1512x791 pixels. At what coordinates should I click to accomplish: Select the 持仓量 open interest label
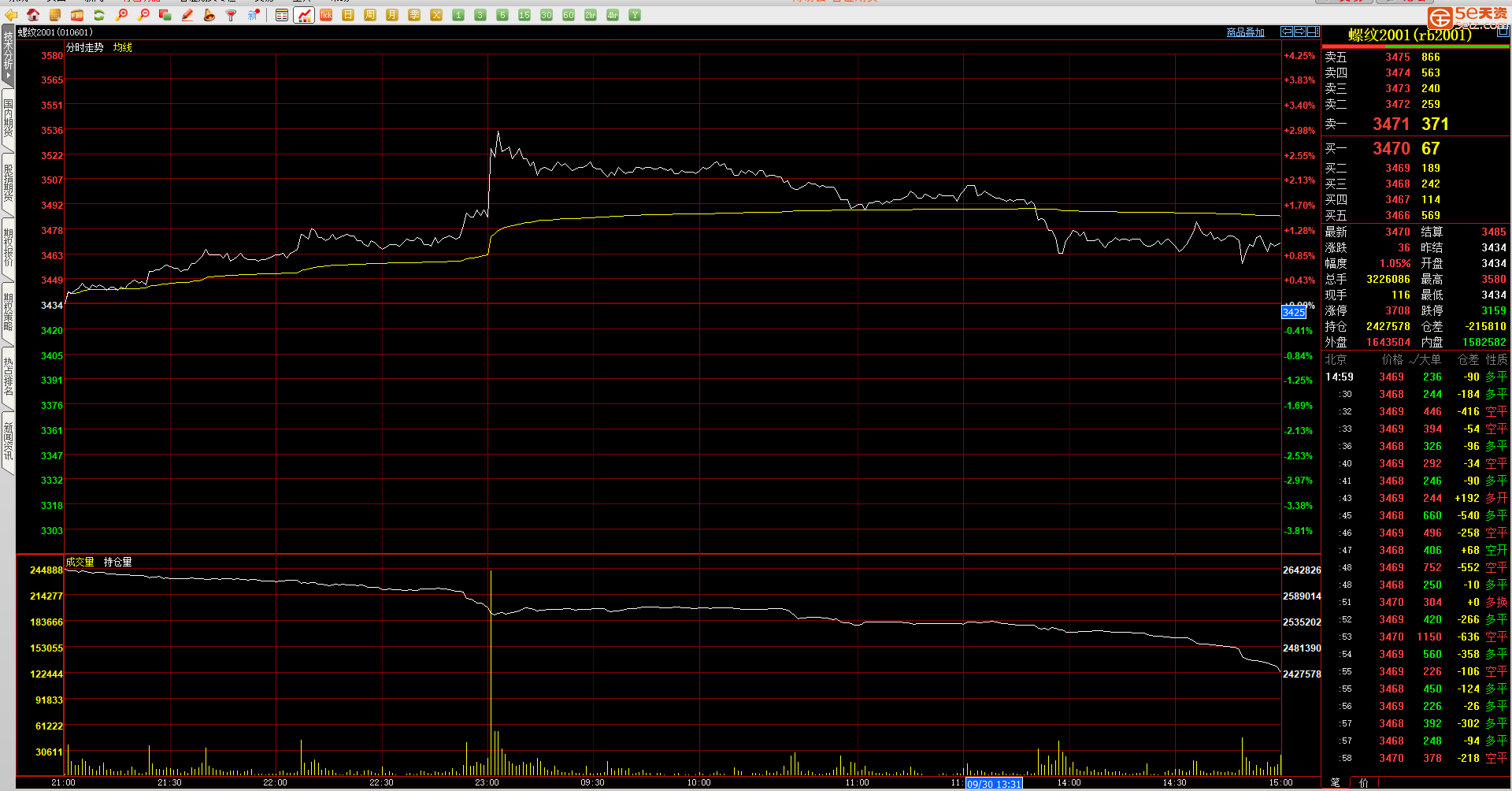click(x=118, y=562)
